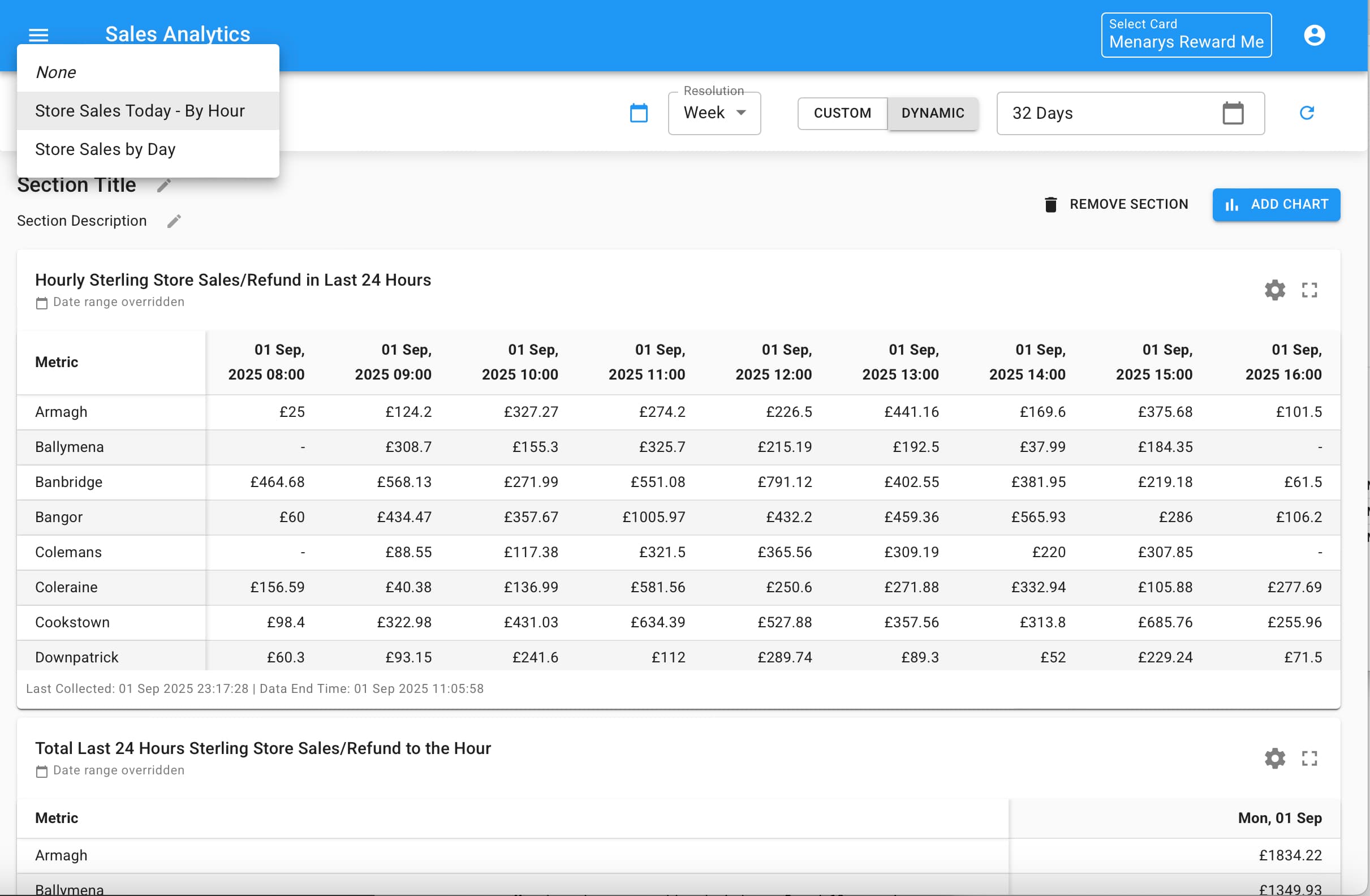Expand Total Last 24 Hours chart to fullscreen
This screenshot has height=896, width=1370.
(1309, 759)
